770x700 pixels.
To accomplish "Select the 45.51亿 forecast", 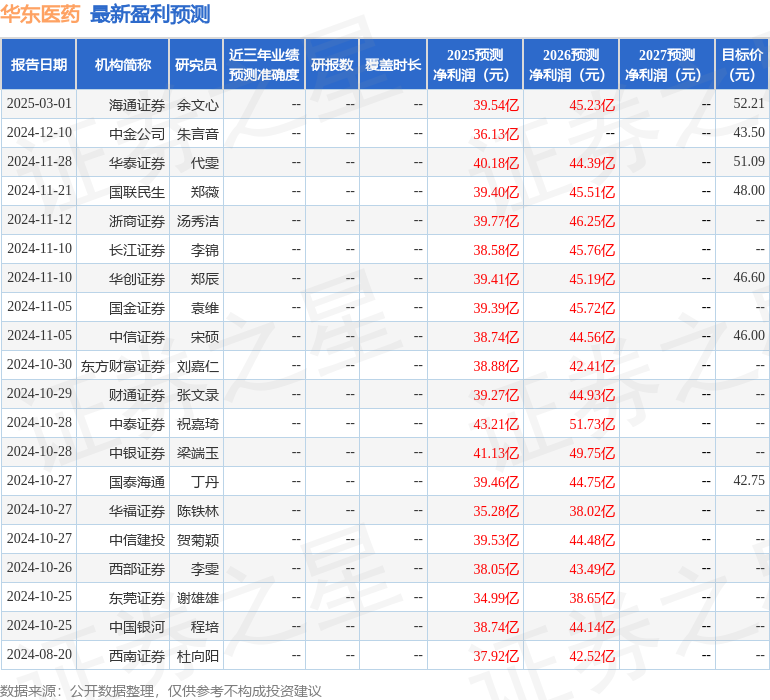I will tap(592, 192).
